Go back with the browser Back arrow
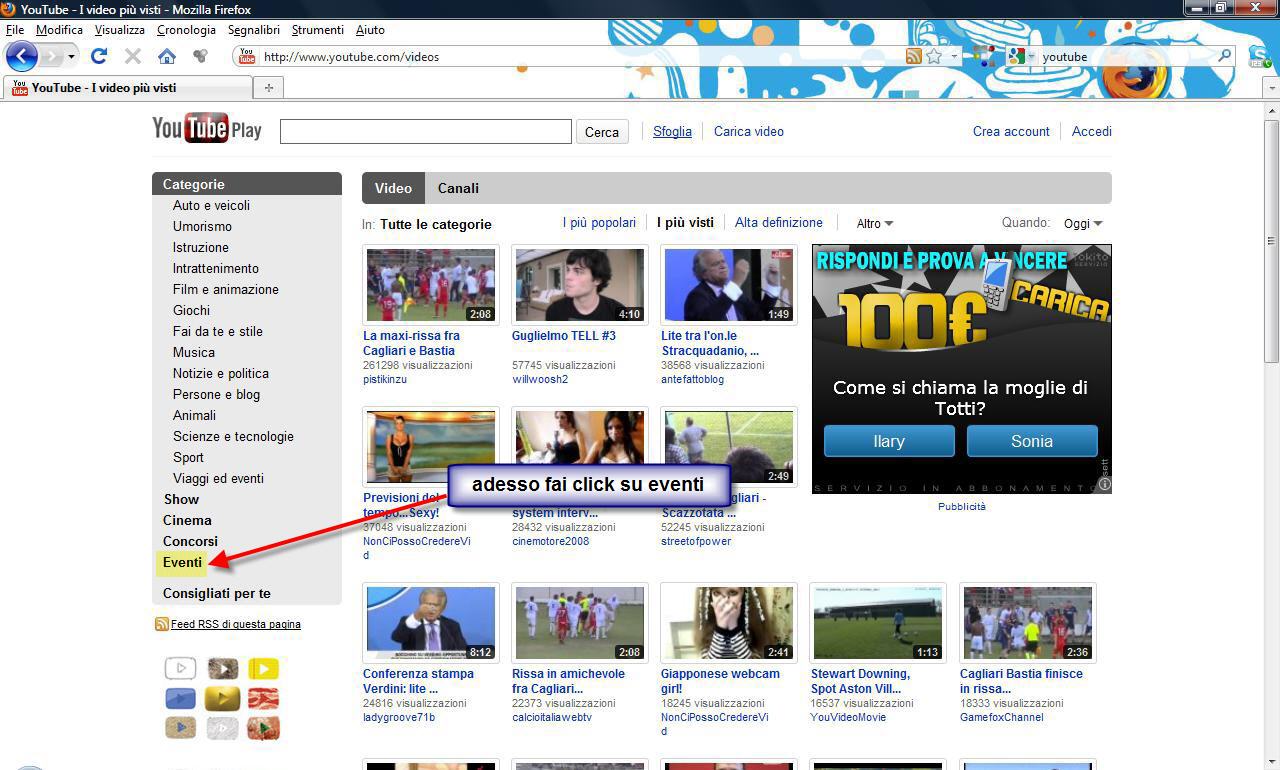The width and height of the screenshot is (1280, 770). pos(22,56)
